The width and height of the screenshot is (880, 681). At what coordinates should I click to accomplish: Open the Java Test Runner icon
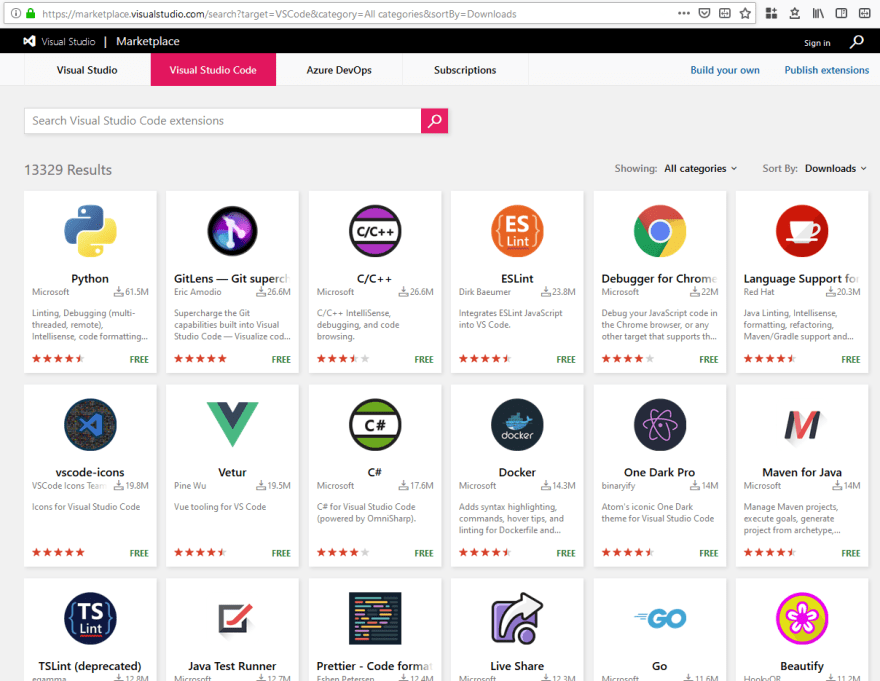235,619
